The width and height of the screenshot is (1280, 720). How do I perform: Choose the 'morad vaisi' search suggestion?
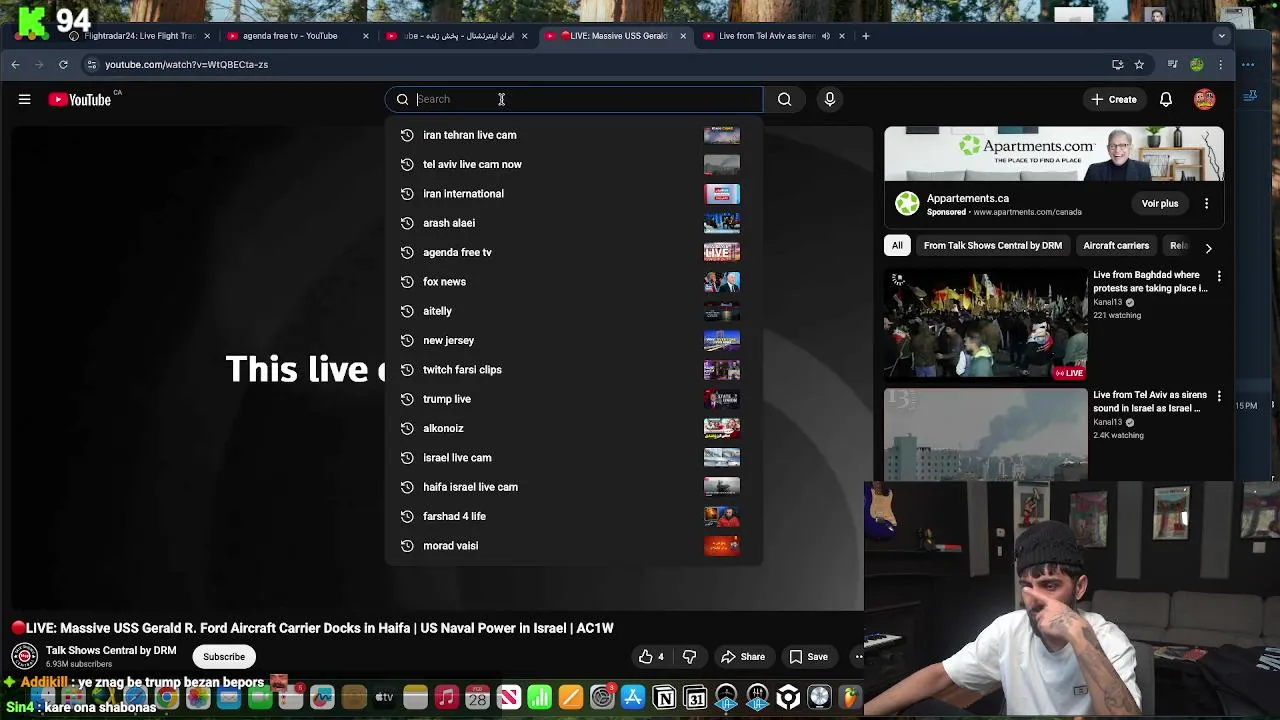574,545
